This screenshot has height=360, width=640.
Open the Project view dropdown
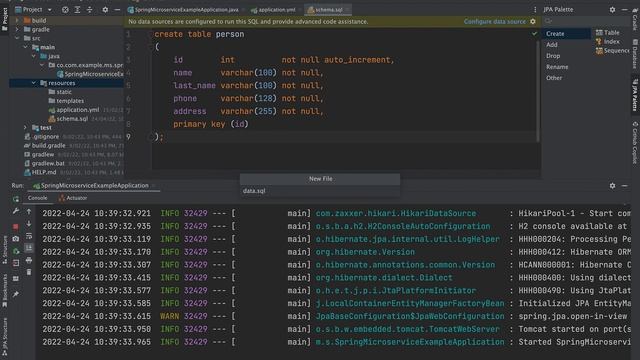(x=50, y=9)
